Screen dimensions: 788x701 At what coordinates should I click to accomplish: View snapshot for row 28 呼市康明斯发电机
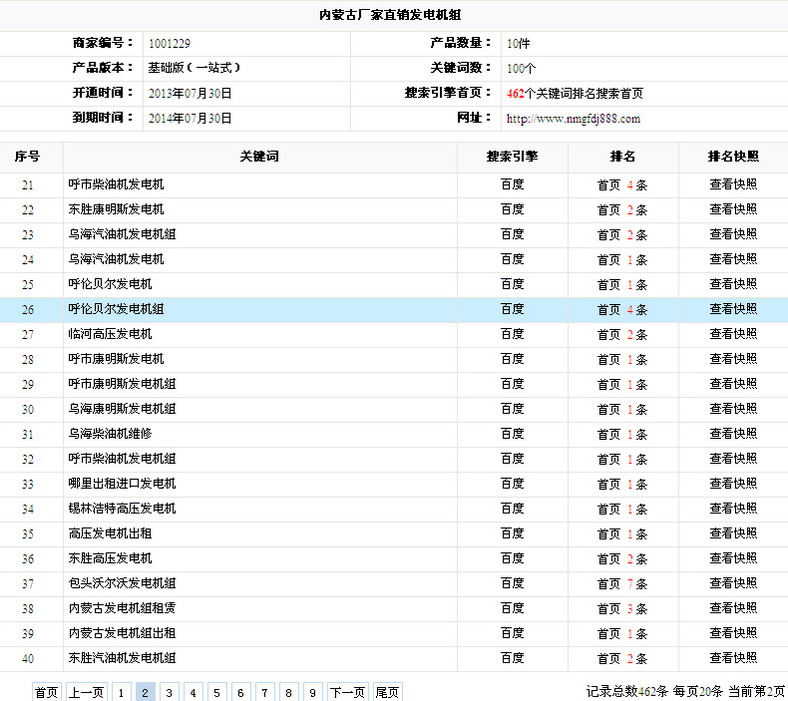coord(733,359)
